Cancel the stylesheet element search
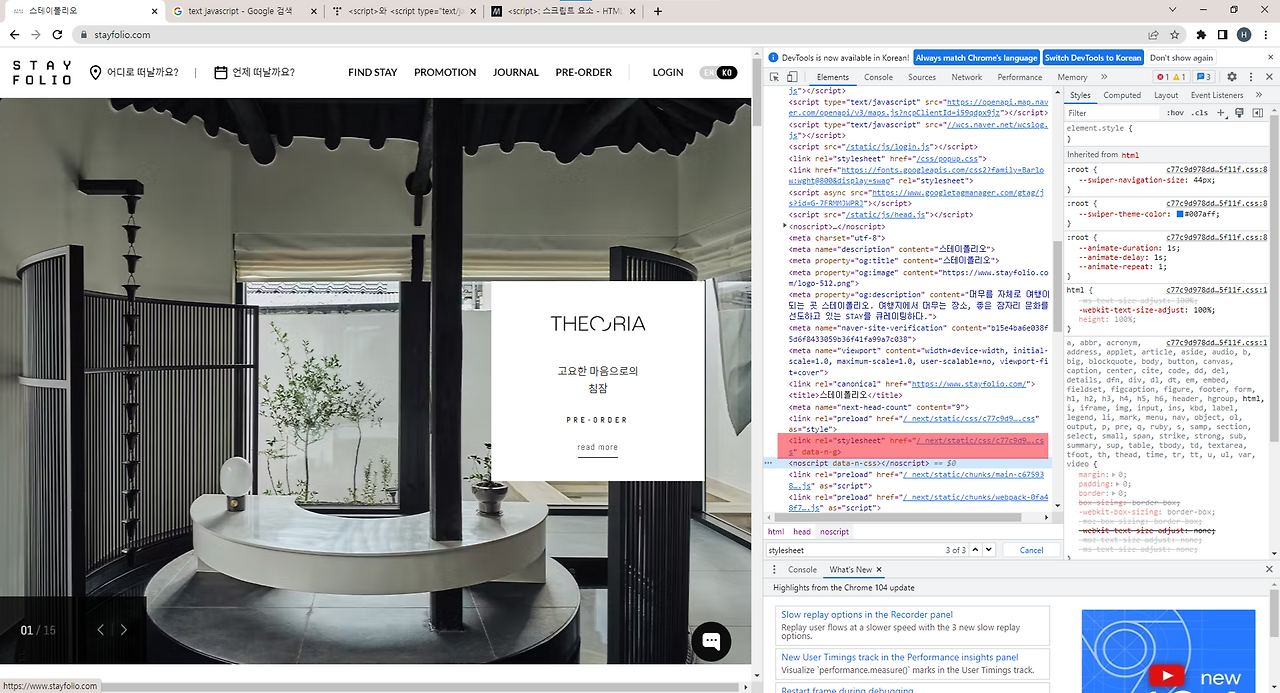 coord(1031,550)
